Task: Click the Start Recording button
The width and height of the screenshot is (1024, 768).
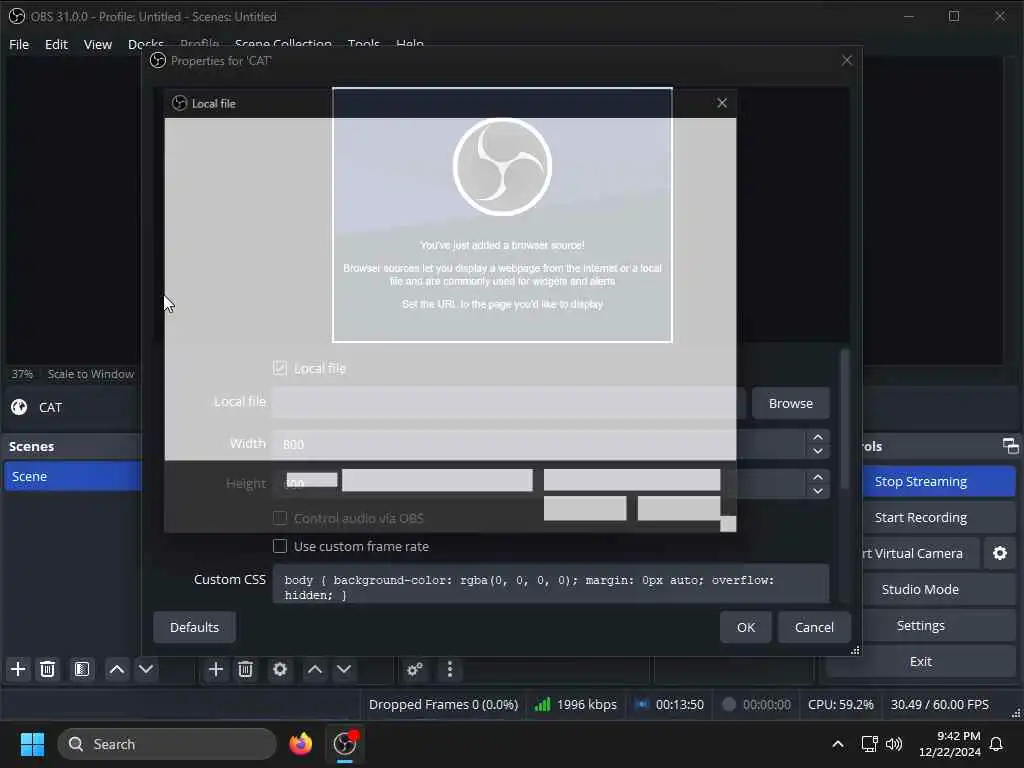Action: click(939, 517)
